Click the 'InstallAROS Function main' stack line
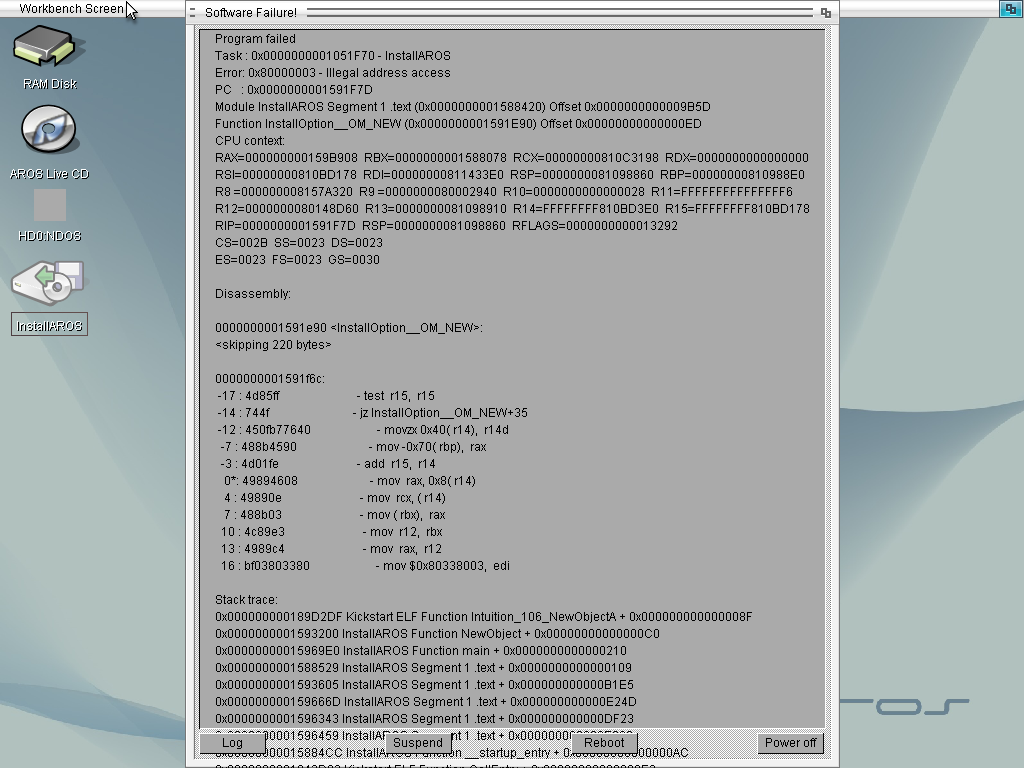 421,650
